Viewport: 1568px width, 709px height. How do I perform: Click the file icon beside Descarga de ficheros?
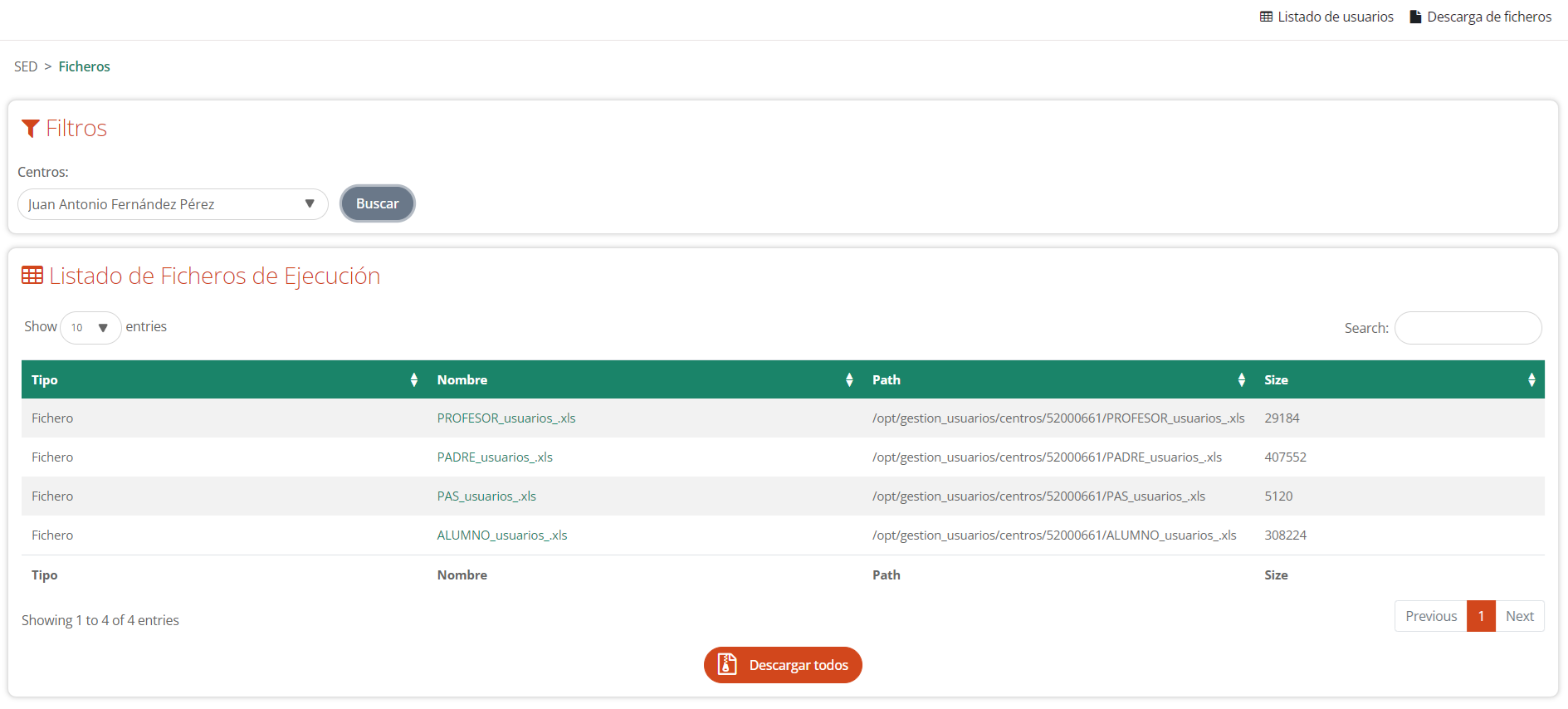click(x=1415, y=17)
